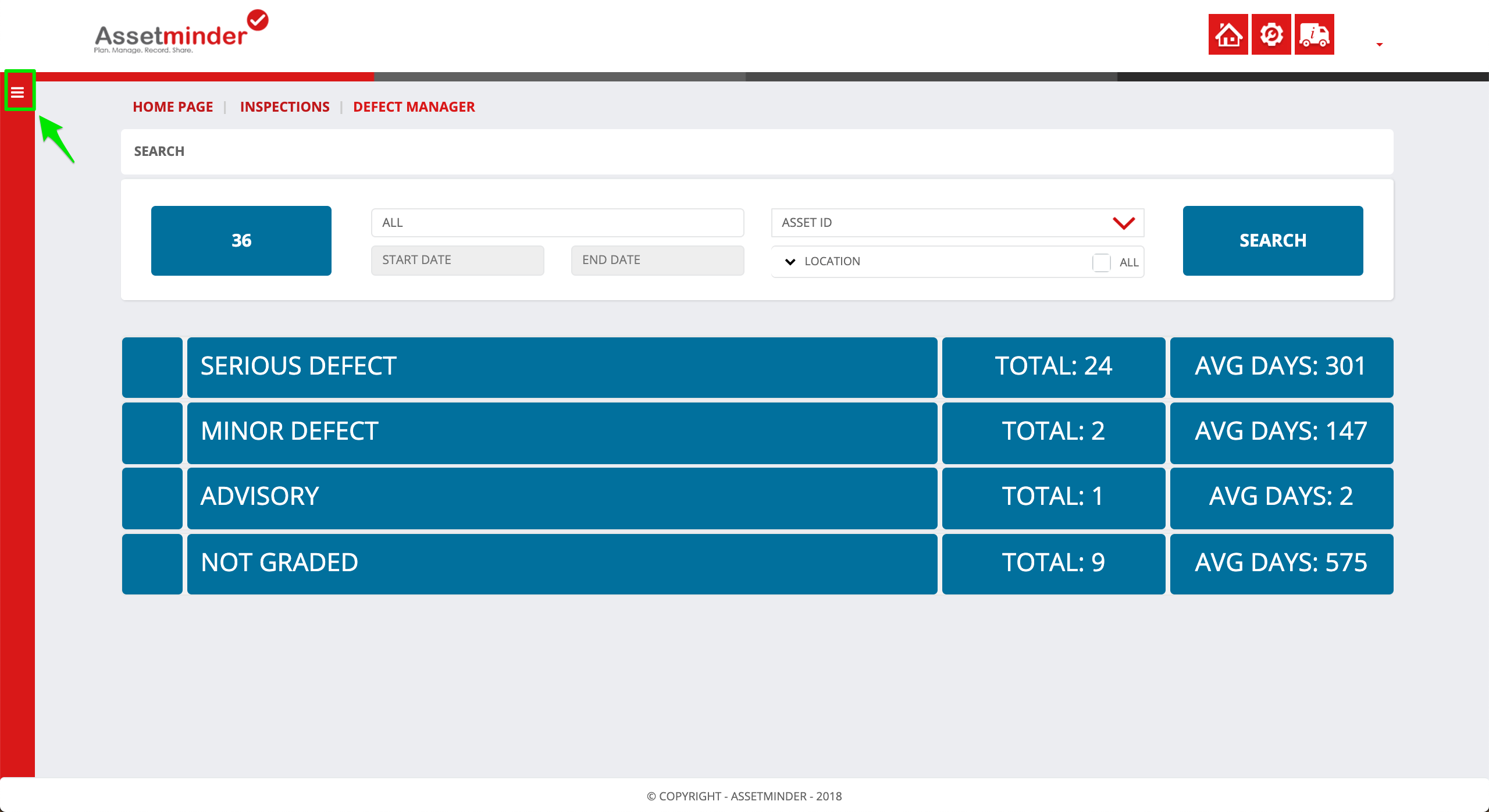1489x812 pixels.
Task: Open the INSPECTIONS breadcrumb link
Action: (284, 106)
